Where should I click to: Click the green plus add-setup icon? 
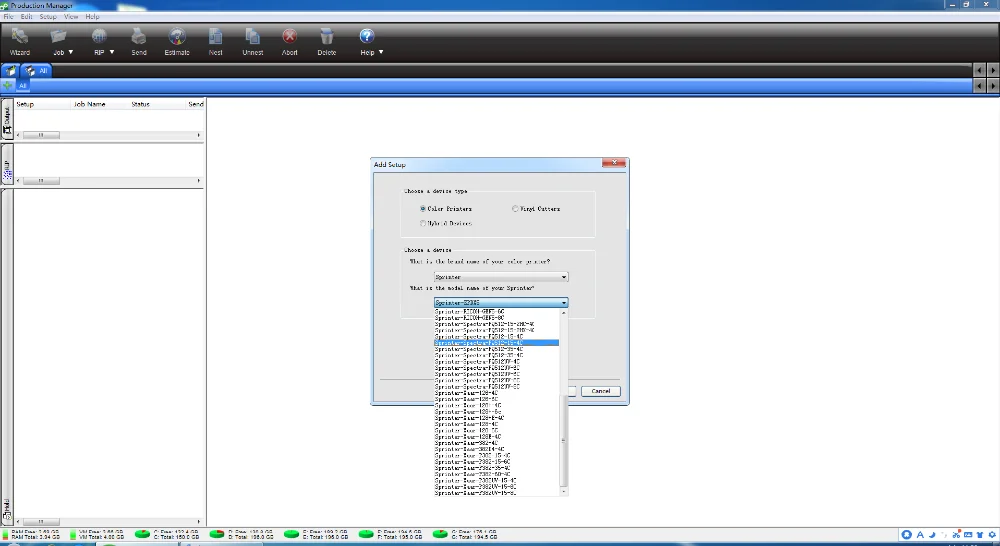pos(8,85)
